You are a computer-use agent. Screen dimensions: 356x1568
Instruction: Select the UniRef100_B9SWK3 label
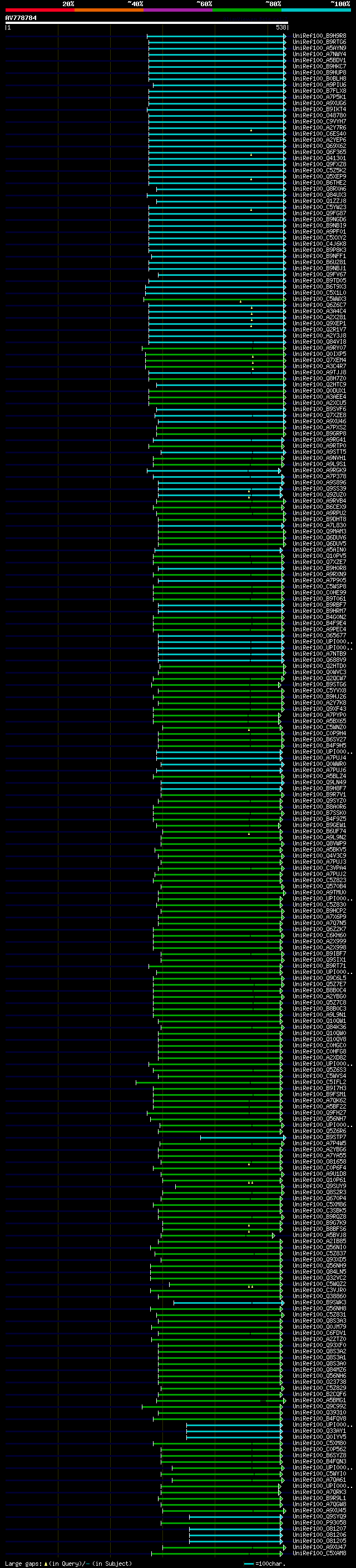coord(319,1302)
